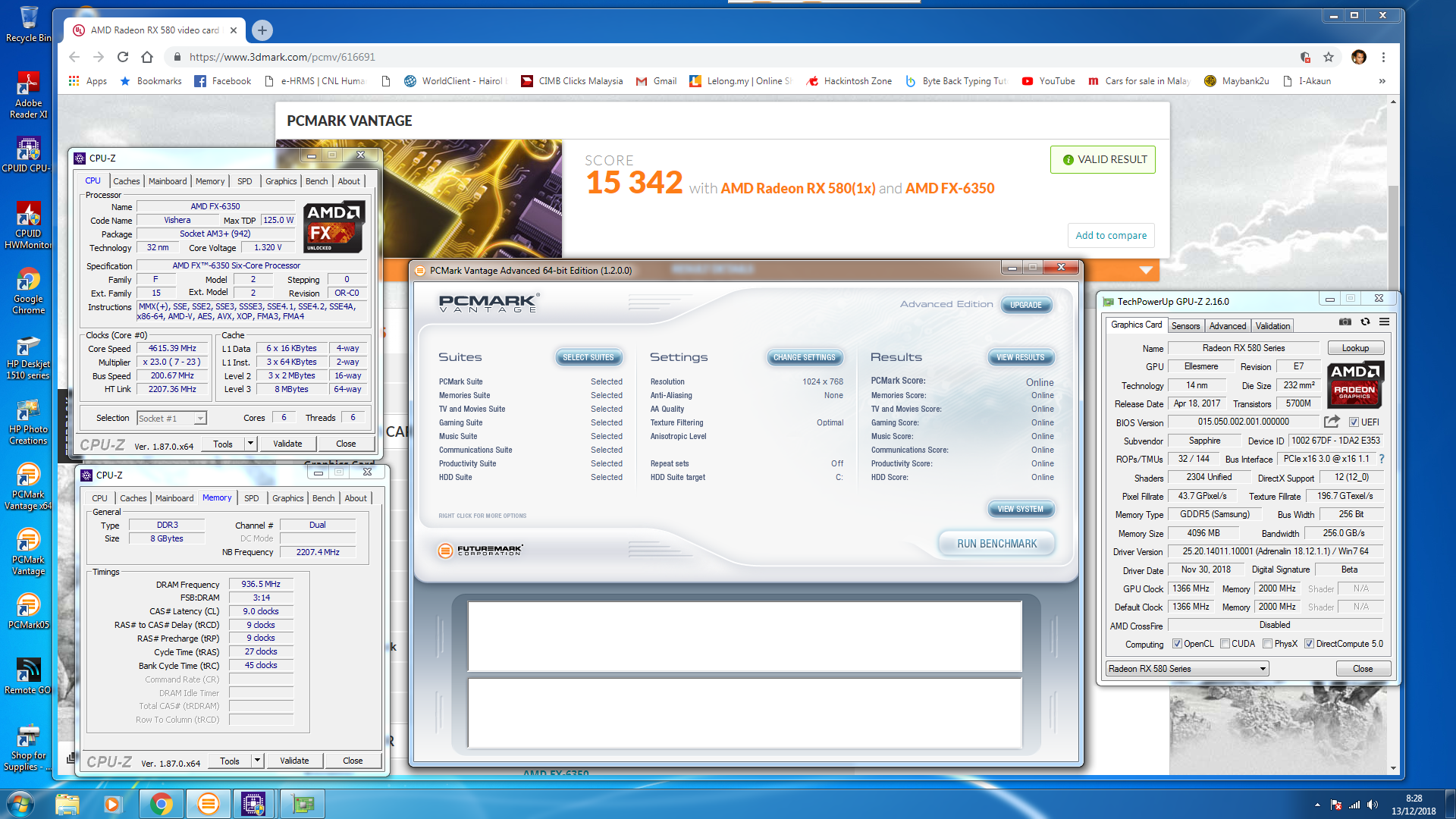Launch PCMark Vantage x64 desktop shortcut
The height and width of the screenshot is (819, 1456).
click(28, 487)
